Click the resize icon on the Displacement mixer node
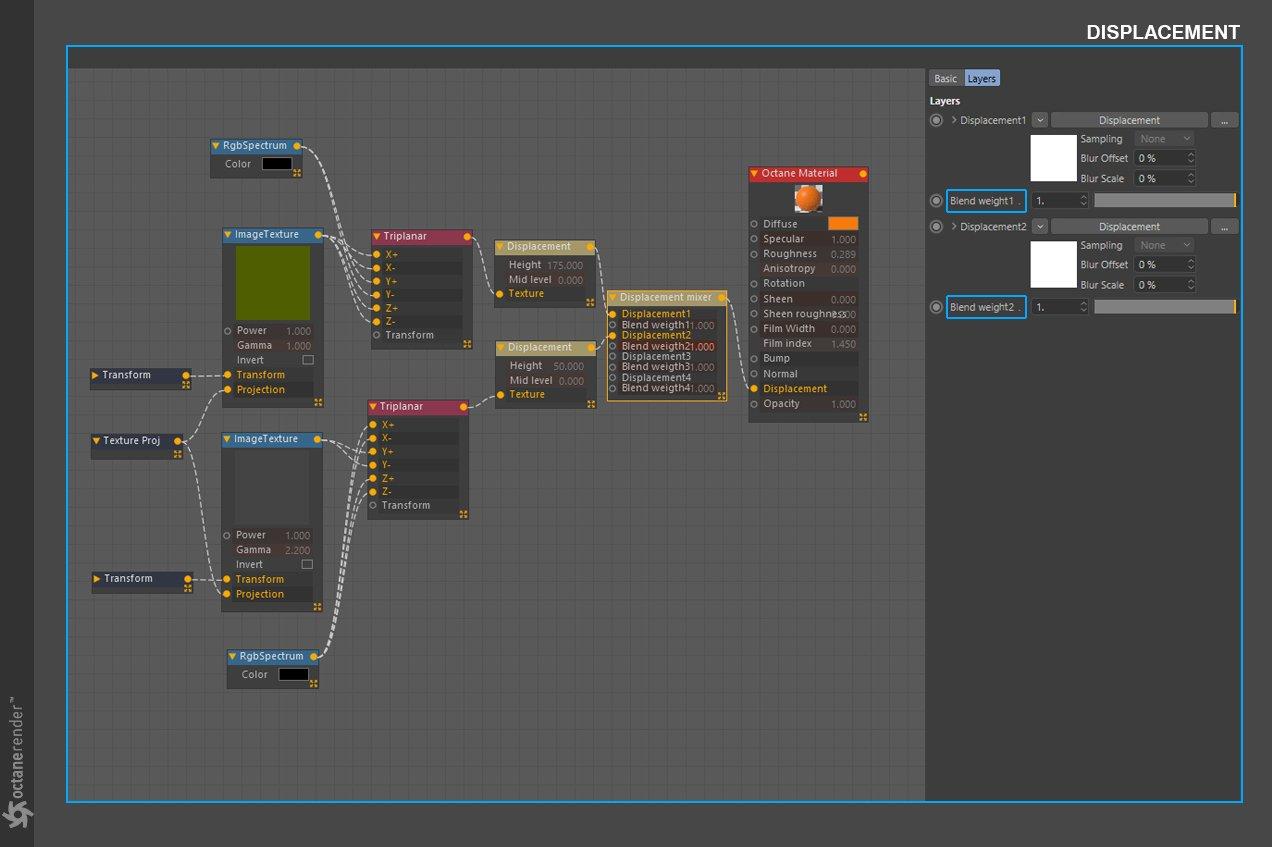1272x847 pixels. point(721,395)
